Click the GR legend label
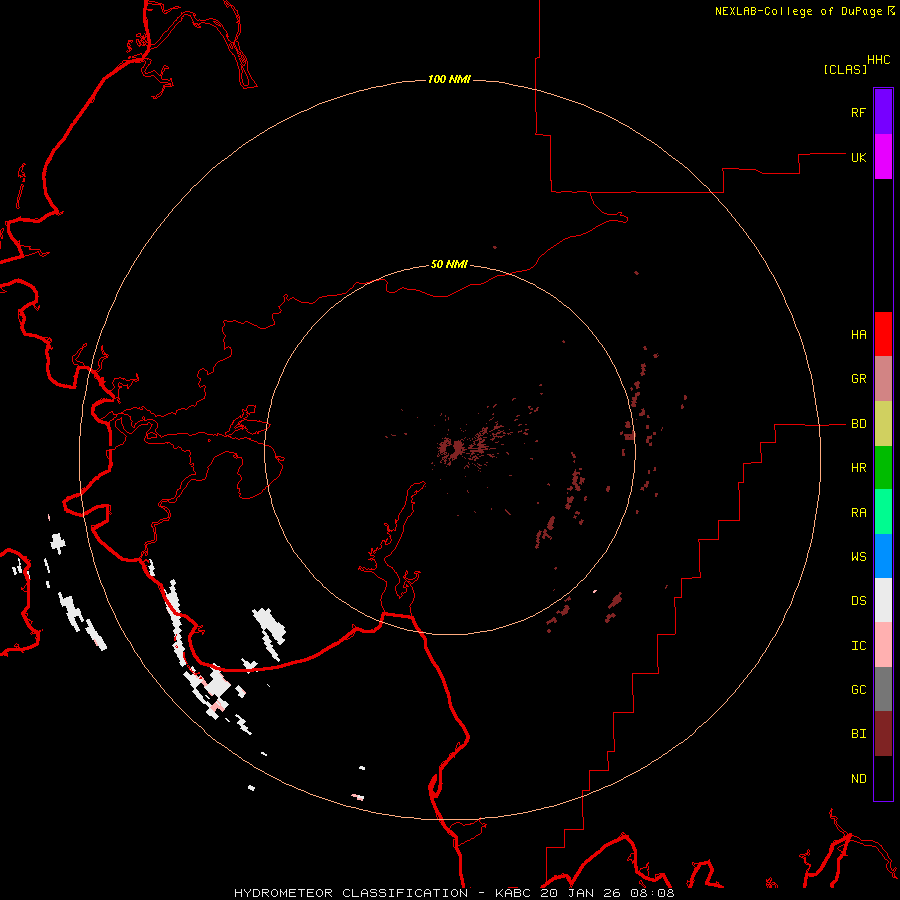900x900 pixels. [x=858, y=379]
